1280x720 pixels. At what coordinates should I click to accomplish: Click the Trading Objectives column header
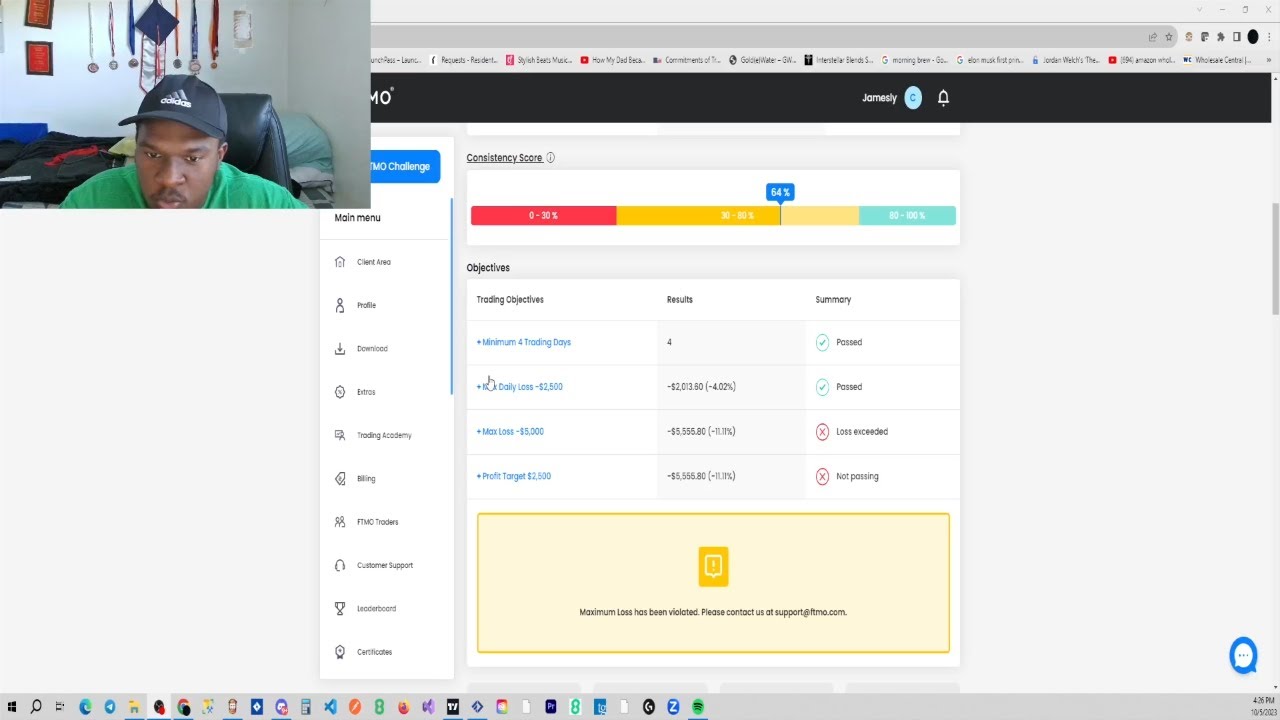[510, 300]
